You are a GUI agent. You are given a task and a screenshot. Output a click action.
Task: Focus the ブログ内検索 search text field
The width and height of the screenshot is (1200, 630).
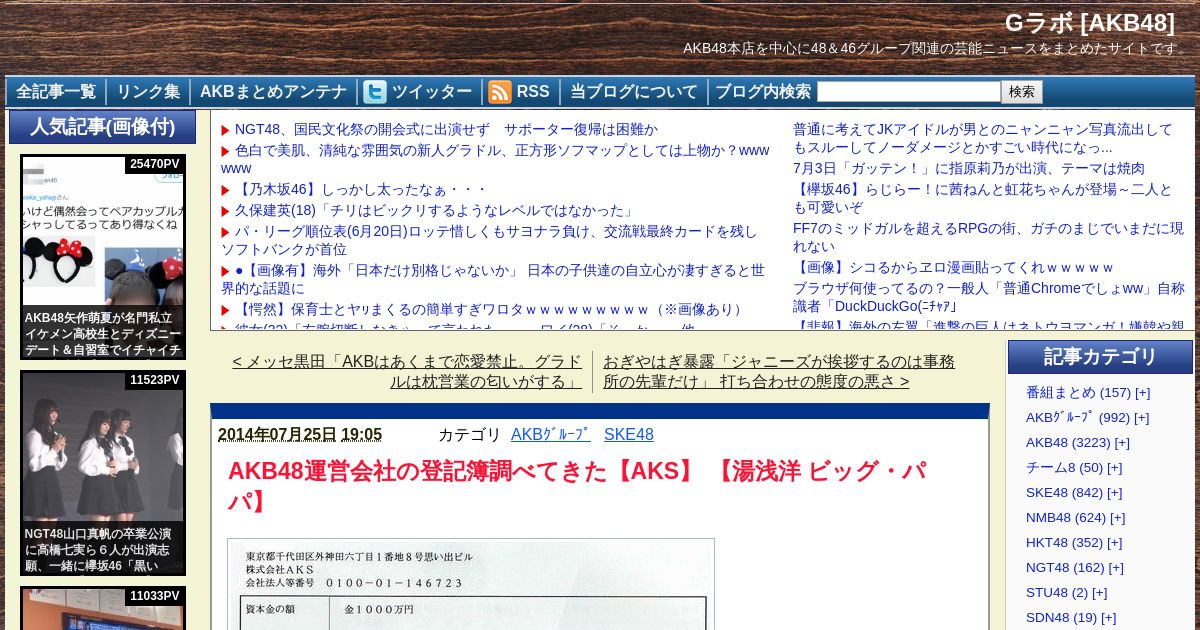pos(908,92)
